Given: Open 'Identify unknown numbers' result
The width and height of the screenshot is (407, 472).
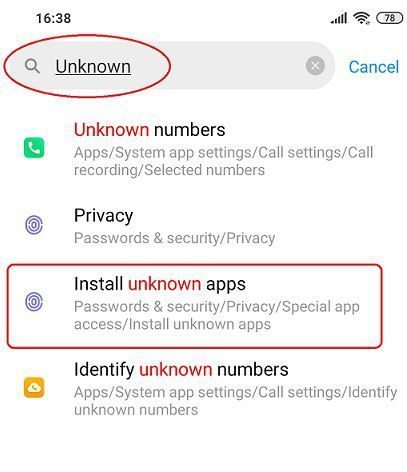Looking at the screenshot, I should 203,388.
